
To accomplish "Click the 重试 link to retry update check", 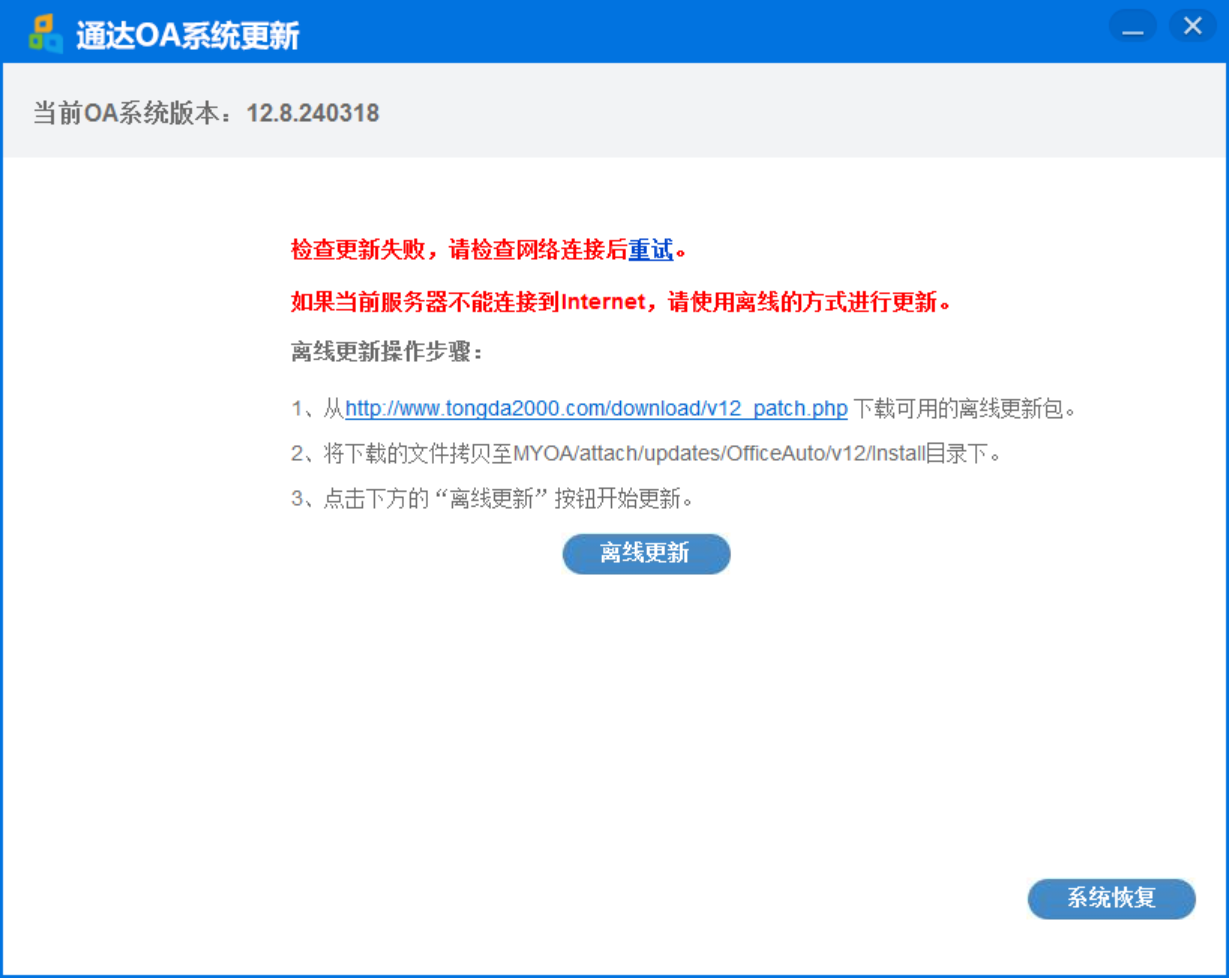I will 650,250.
